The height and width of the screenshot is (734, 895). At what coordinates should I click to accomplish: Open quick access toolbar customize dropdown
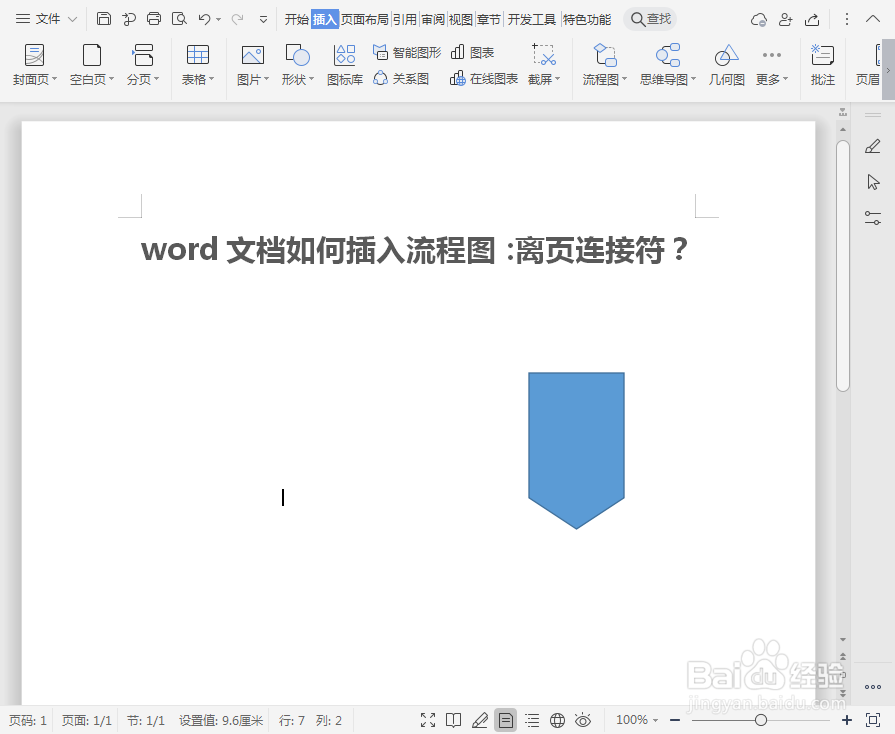coord(263,19)
